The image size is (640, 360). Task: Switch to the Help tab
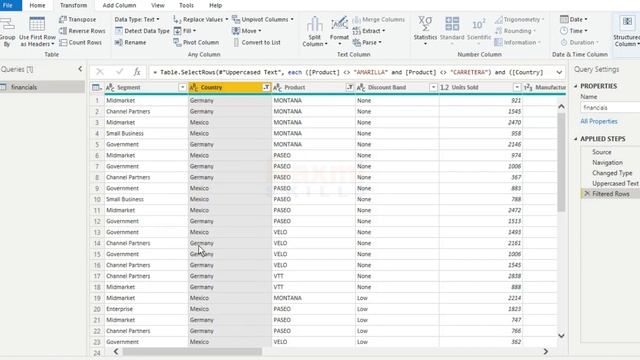[x=216, y=5]
